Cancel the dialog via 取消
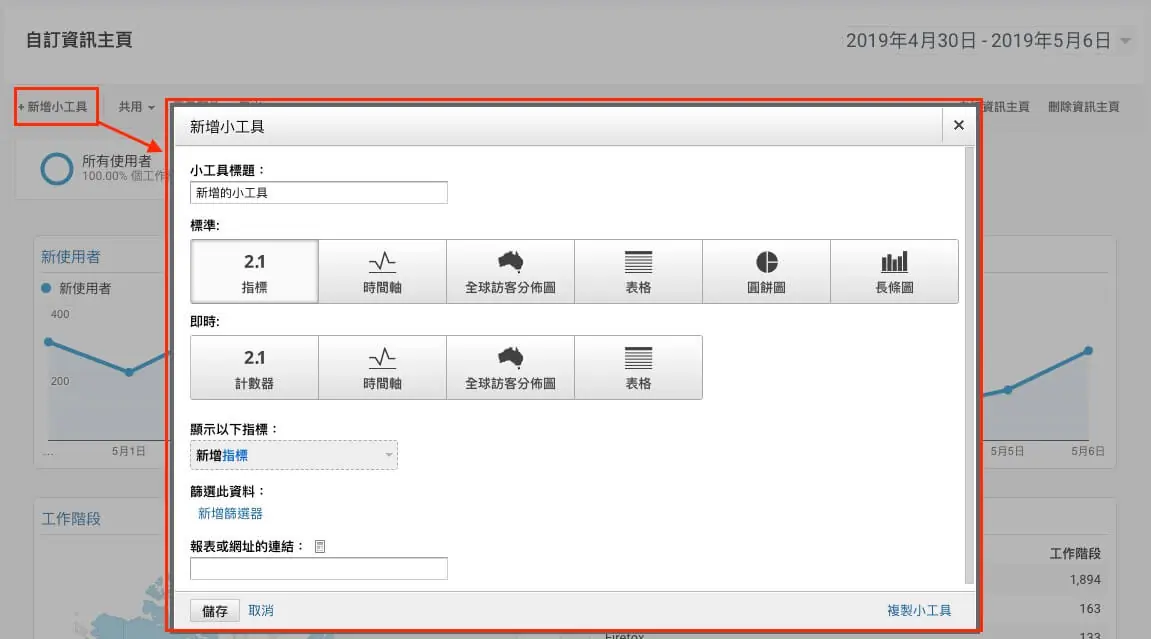Screen dimensions: 1151x639 (261, 610)
